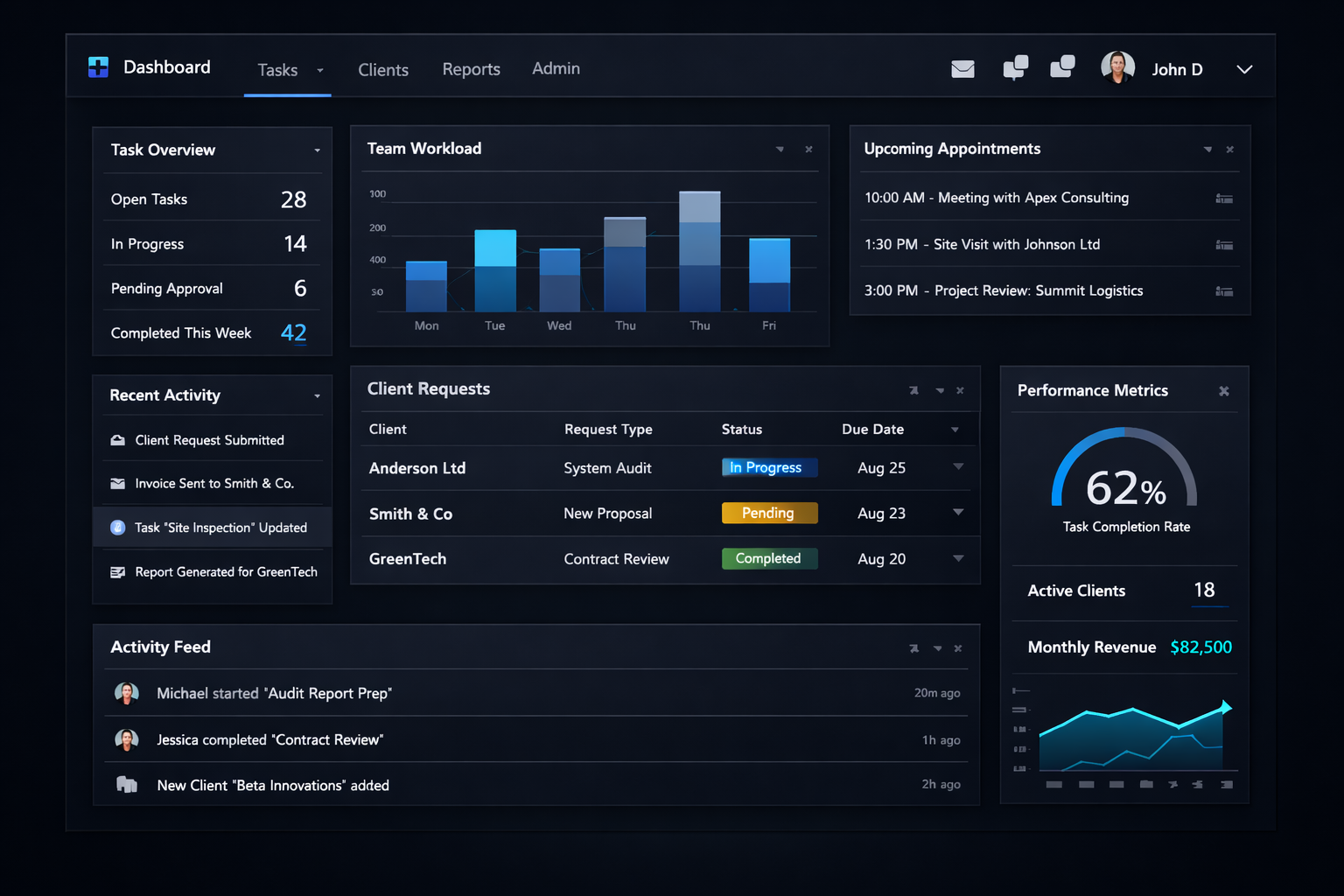The height and width of the screenshot is (896, 1344).
Task: Expand the Task Overview panel dropdown
Action: (318, 150)
